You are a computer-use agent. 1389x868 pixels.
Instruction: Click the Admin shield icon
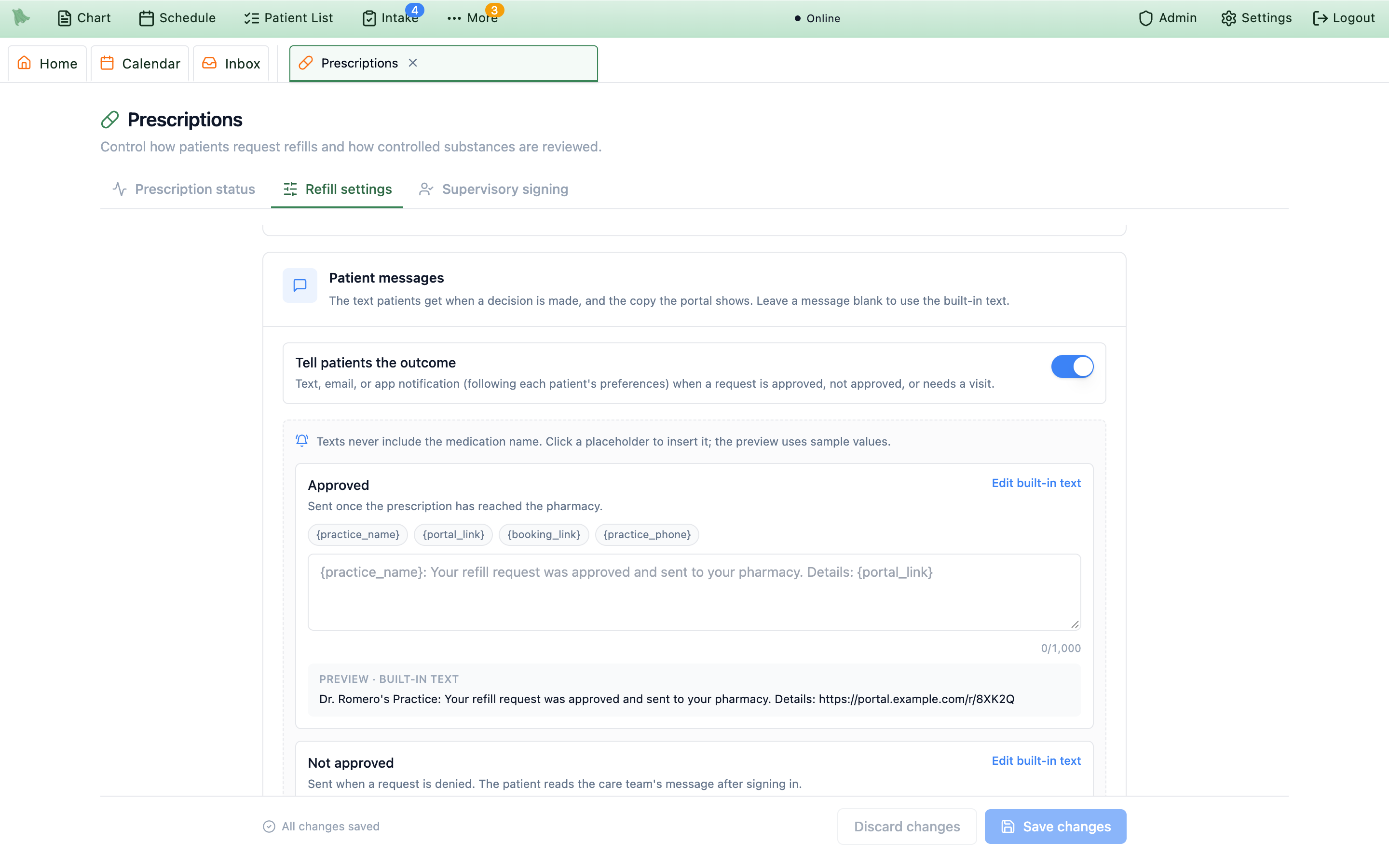click(1145, 18)
